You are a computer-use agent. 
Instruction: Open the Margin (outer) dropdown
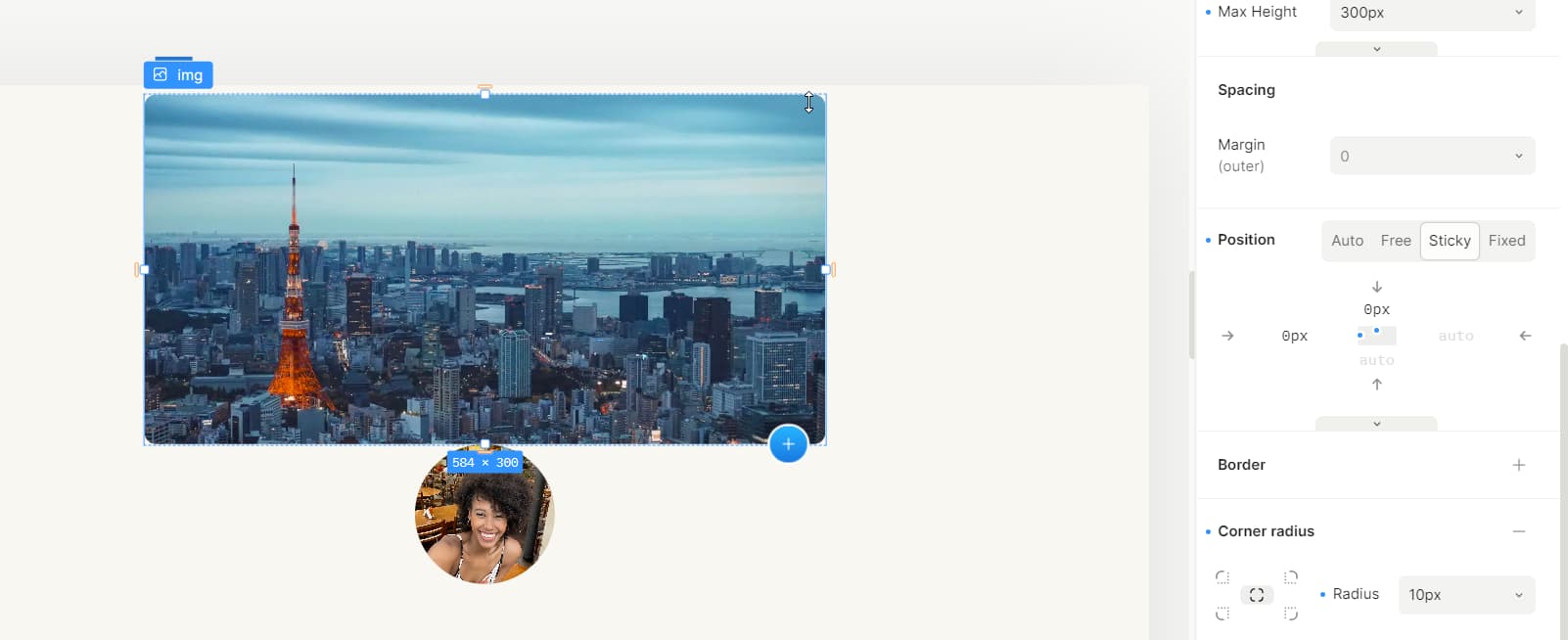point(1432,157)
